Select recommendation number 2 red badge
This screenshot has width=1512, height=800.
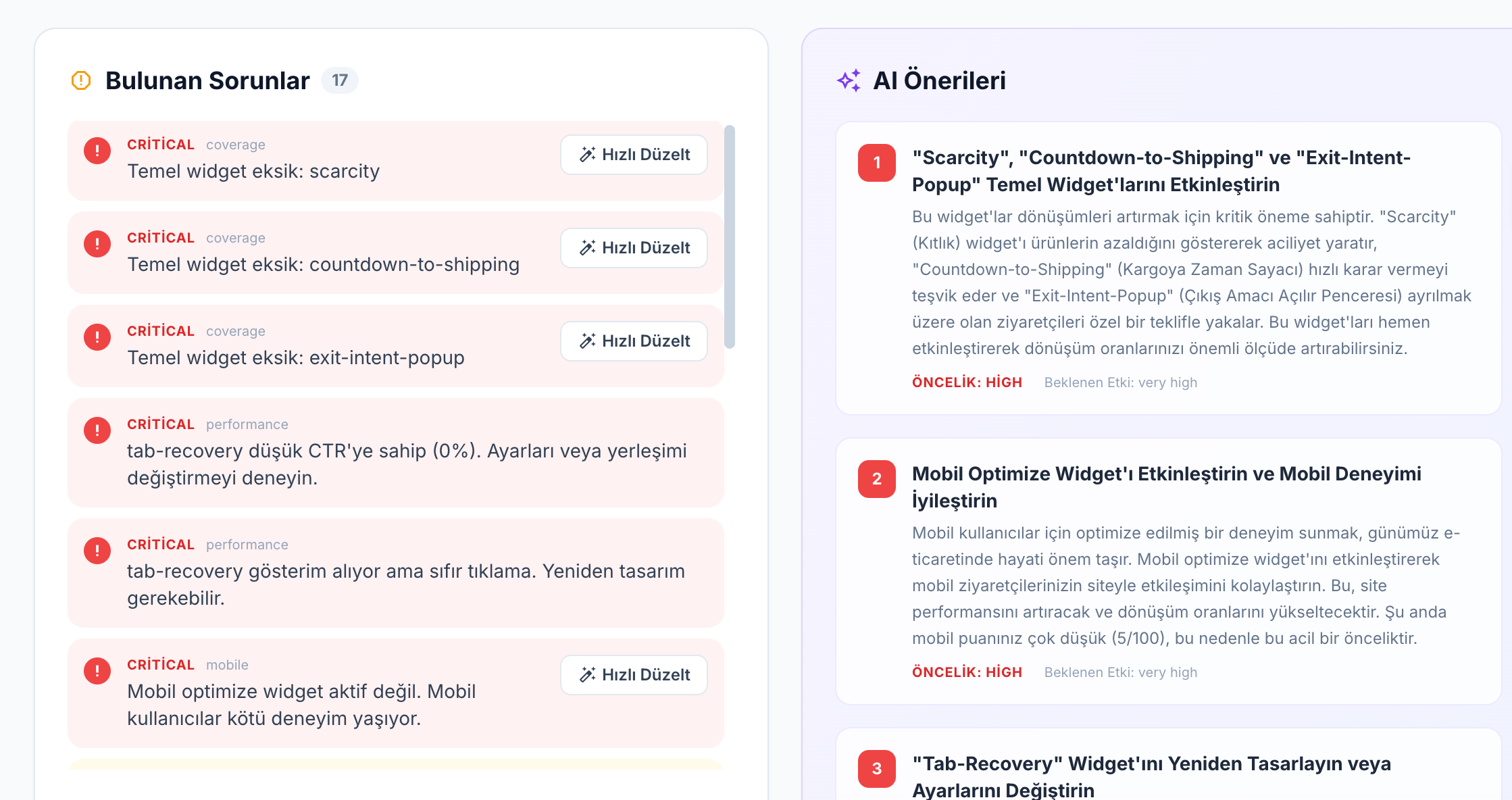click(876, 479)
